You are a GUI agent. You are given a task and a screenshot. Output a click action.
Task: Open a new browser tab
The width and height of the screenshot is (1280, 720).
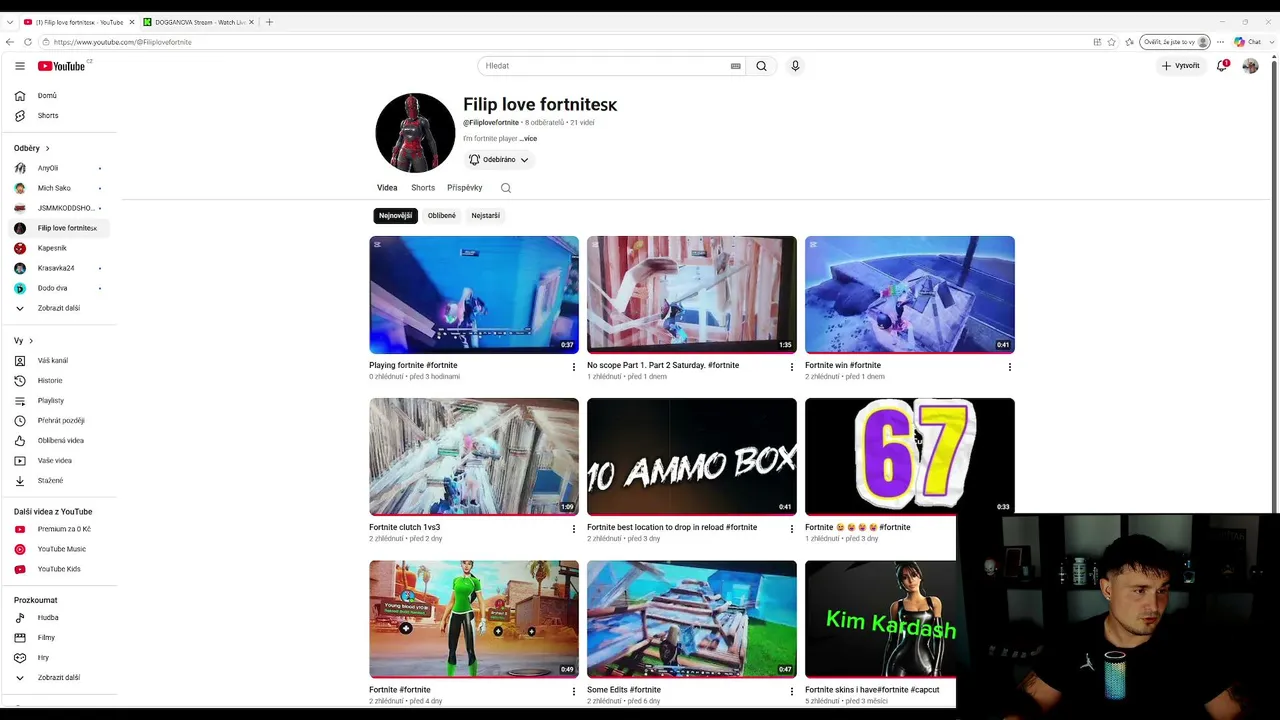[269, 22]
